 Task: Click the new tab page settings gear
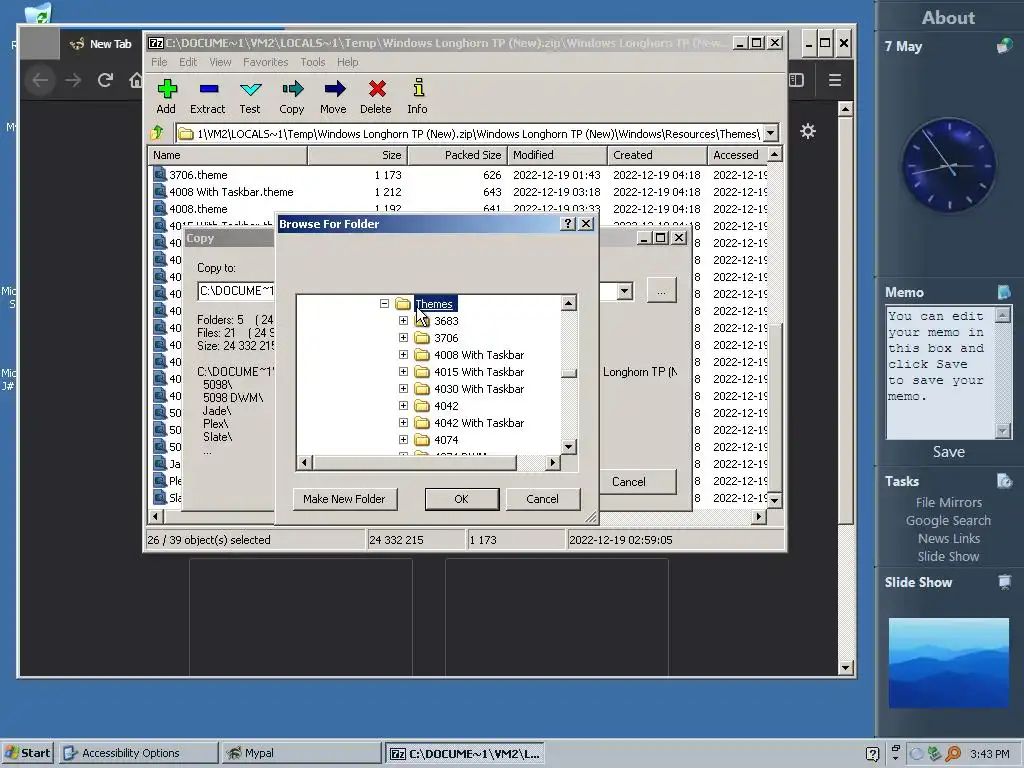(x=808, y=131)
